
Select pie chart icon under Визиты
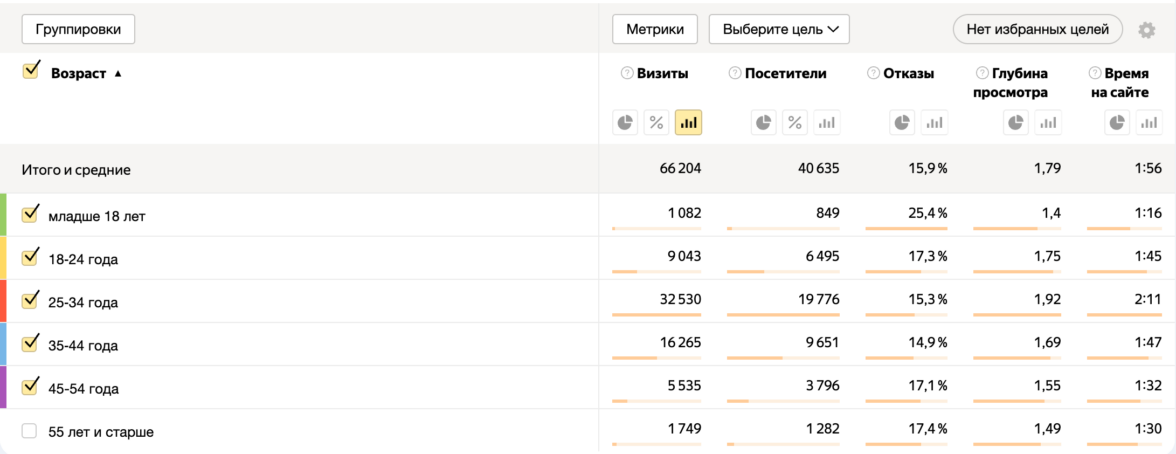pos(626,122)
